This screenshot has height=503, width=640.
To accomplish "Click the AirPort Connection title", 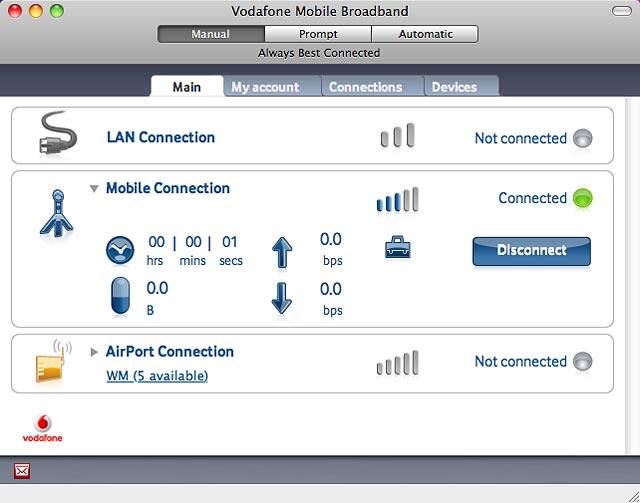I will [x=170, y=352].
